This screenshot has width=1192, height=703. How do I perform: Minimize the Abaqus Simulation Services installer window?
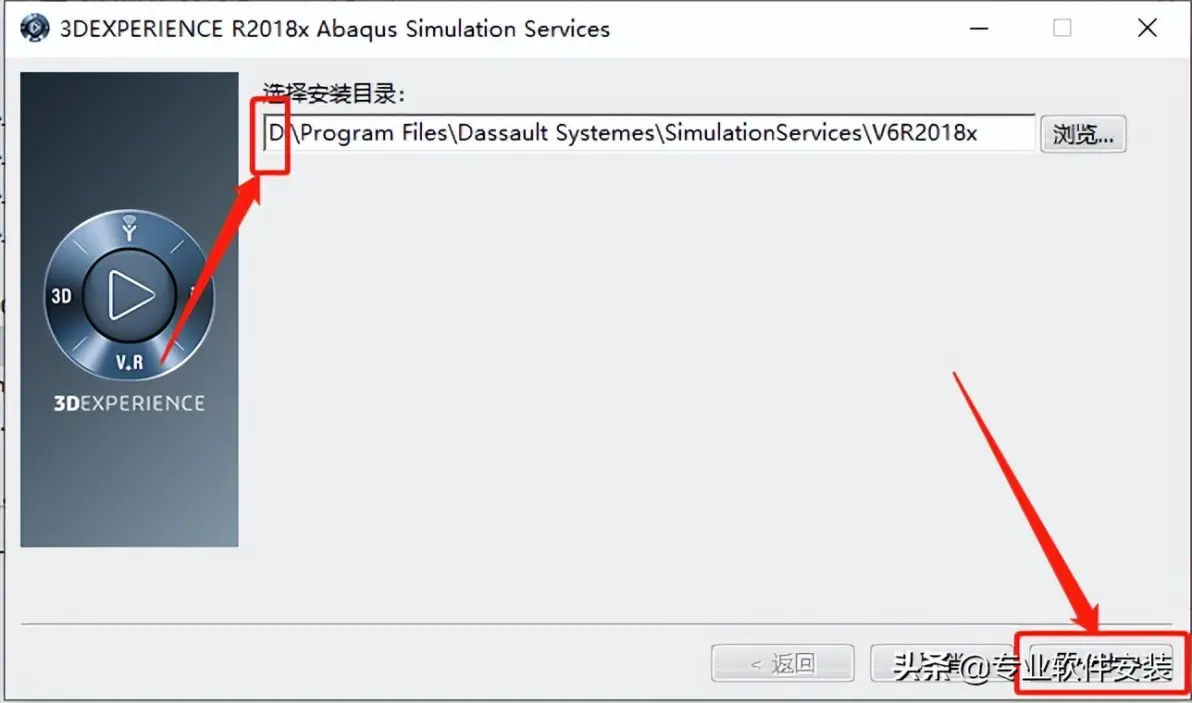[979, 29]
